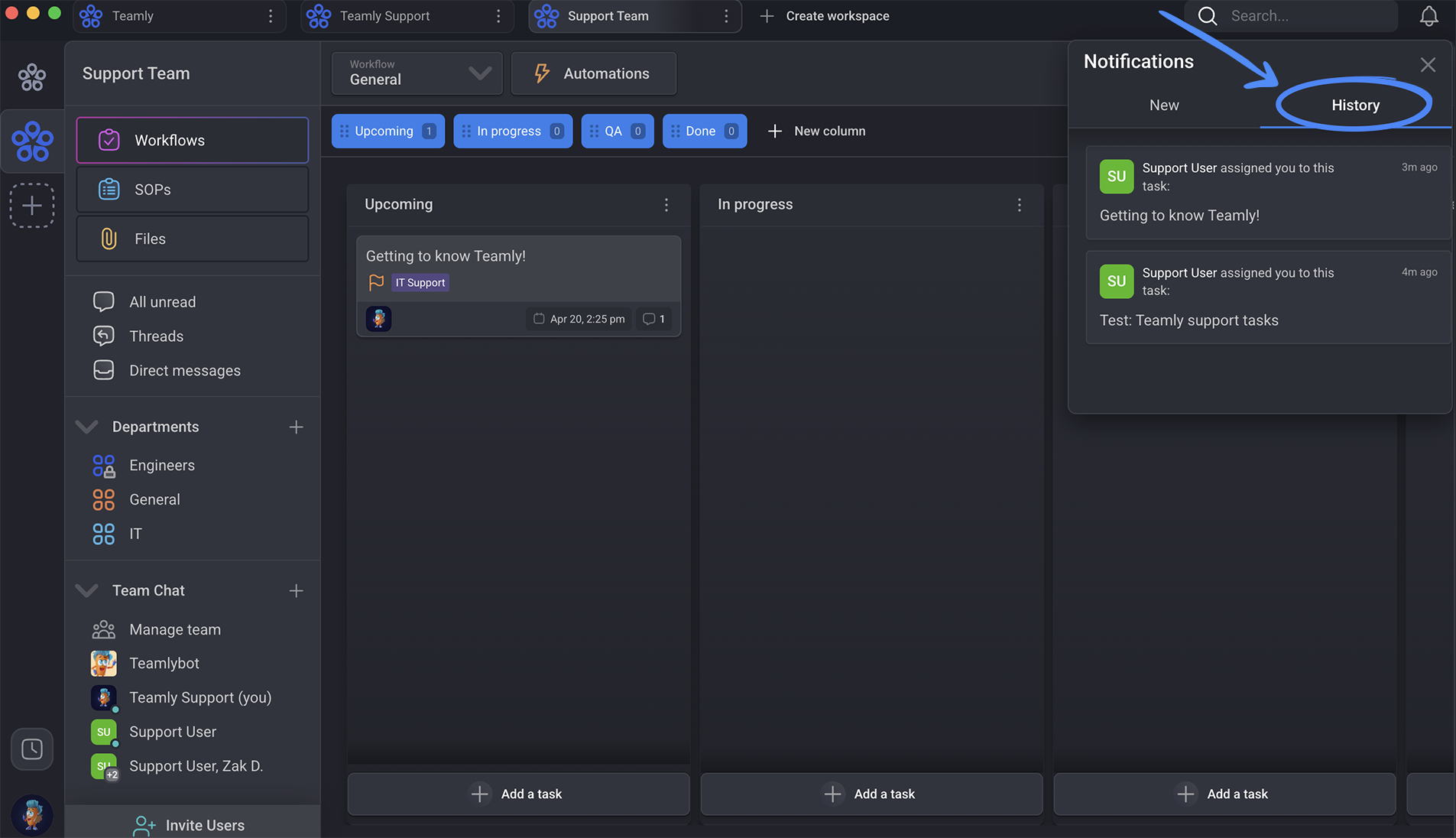
Task: Open the clock history icon in left rail
Action: coord(32,749)
